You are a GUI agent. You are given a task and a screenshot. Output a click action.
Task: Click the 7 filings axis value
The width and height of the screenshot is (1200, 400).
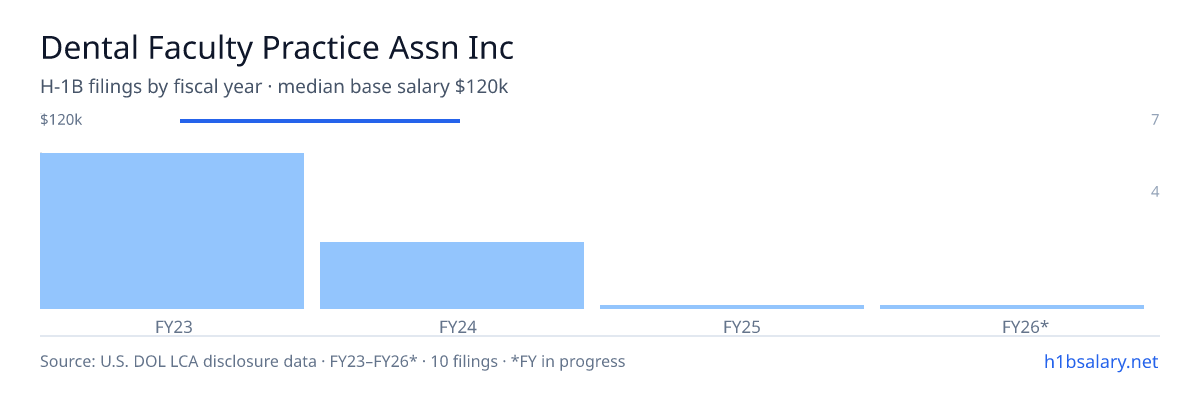pos(1155,120)
